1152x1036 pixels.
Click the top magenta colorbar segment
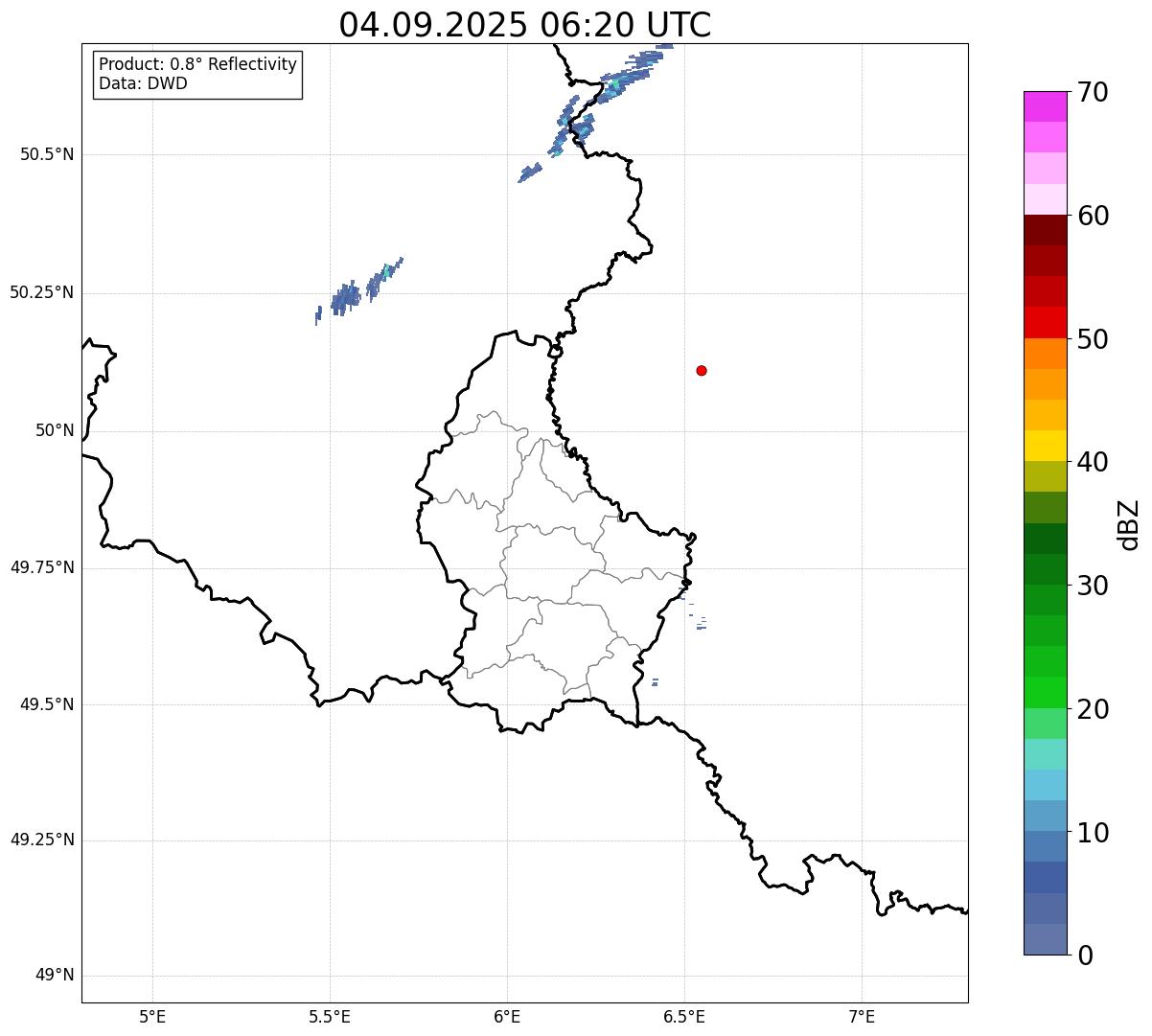coord(1045,106)
